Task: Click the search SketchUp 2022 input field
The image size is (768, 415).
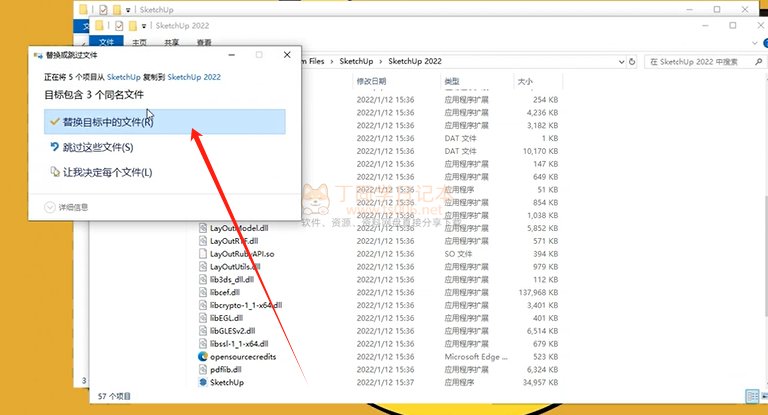Action: click(698, 62)
